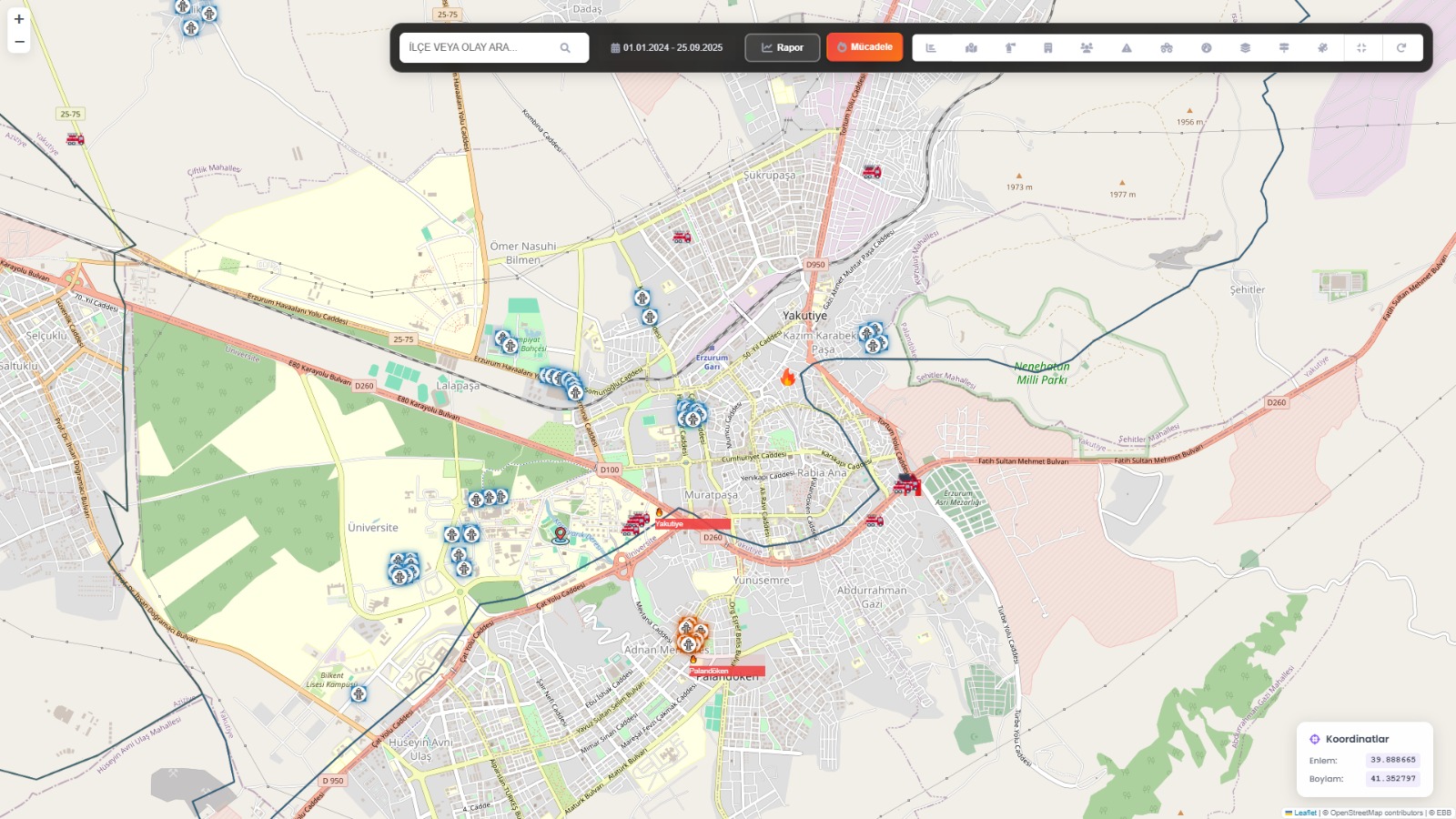Viewport: 1456px width, 819px height.
Task: Click the vehicle truck toolbar icon
Action: point(1167,47)
